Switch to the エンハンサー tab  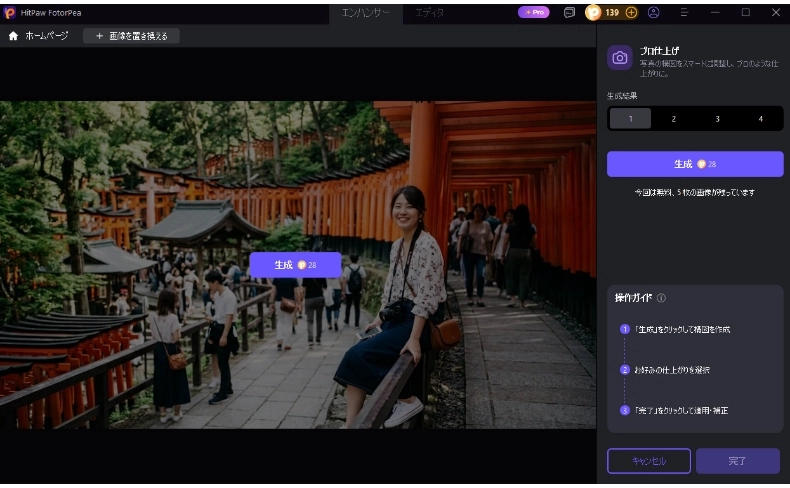[x=366, y=13]
